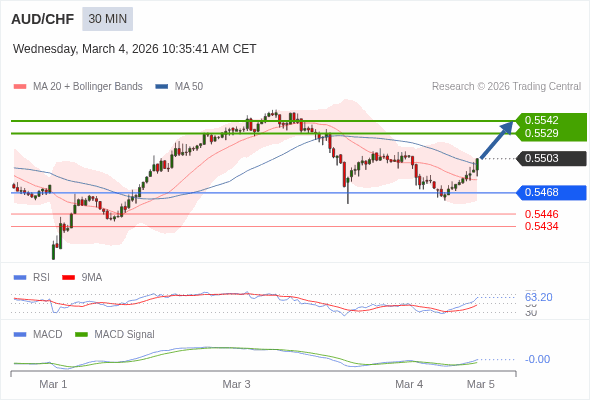Click the blue MACD legend swatch
Viewport: 590px width, 400px height.
pos(20,335)
